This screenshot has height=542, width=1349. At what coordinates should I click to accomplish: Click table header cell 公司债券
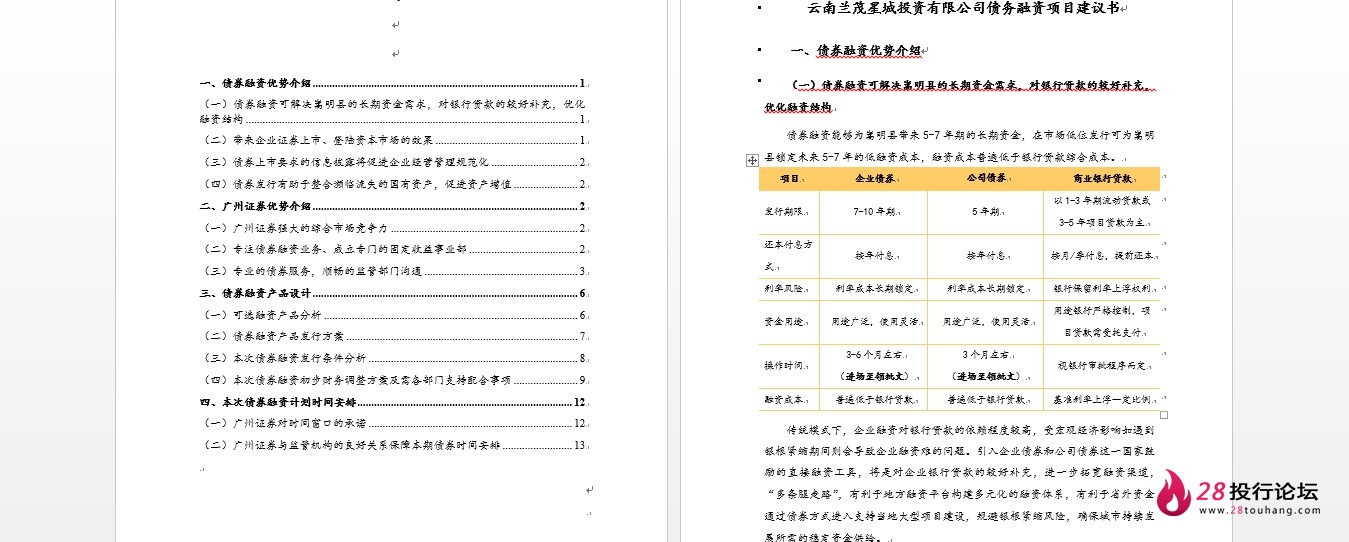pos(985,178)
